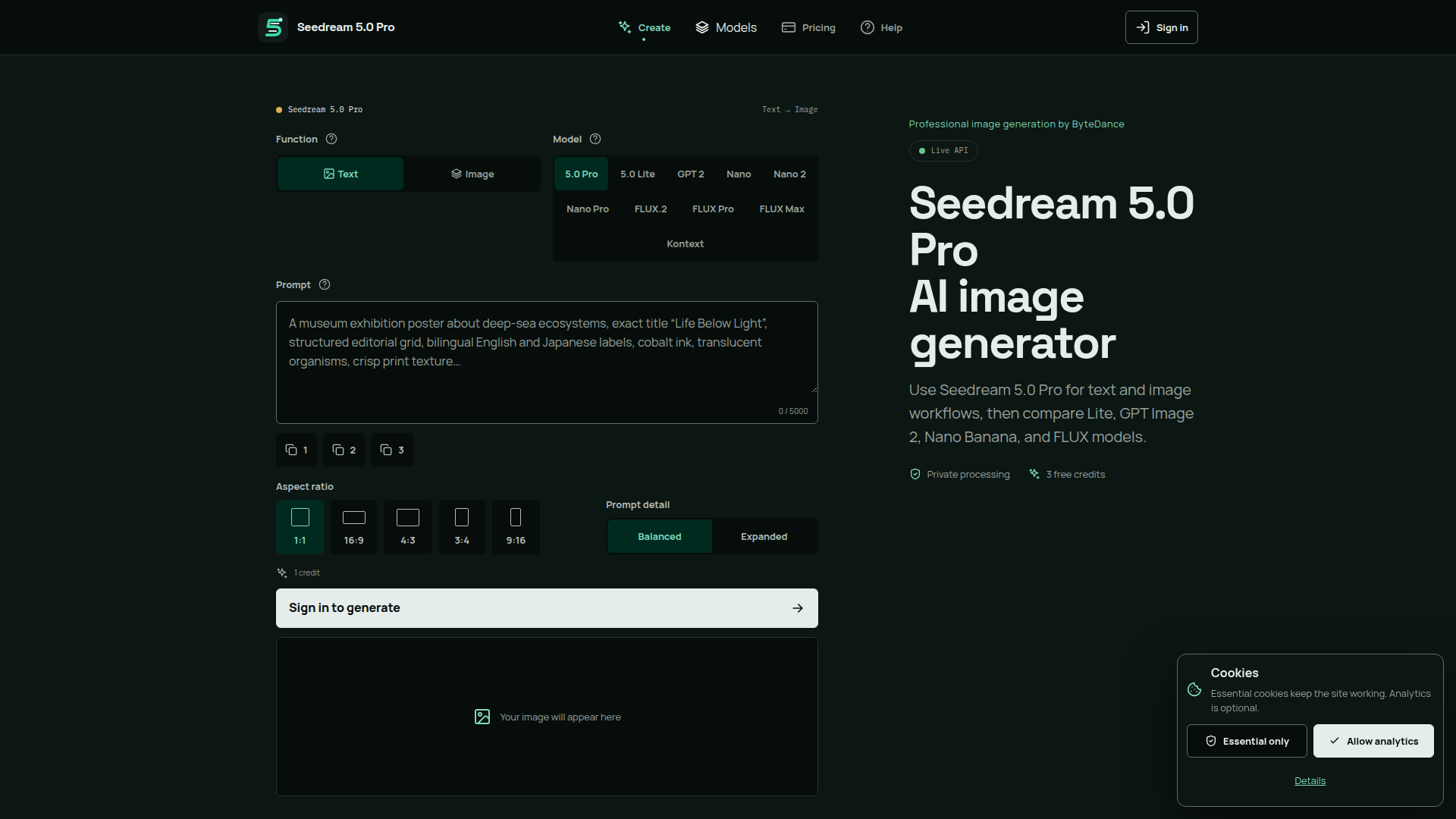The height and width of the screenshot is (819, 1456).
Task: Click Allow analytics cookies button
Action: coord(1373,741)
